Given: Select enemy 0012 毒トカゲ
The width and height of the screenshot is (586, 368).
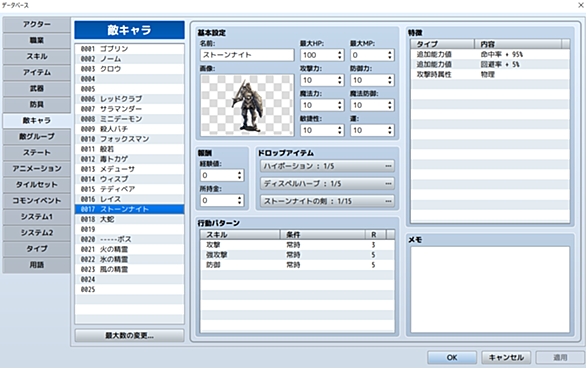Looking at the screenshot, I should pyautogui.click(x=129, y=159).
